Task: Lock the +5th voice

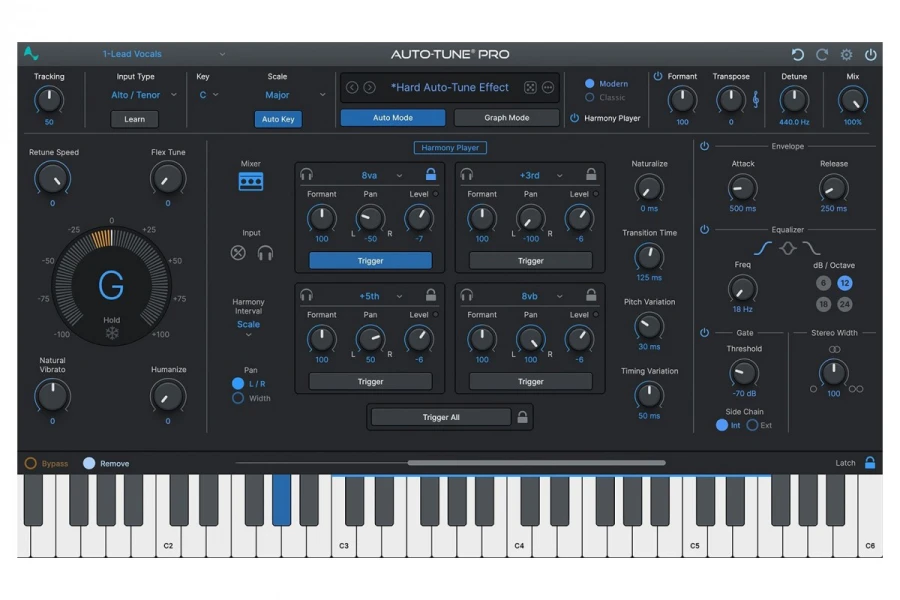Action: tap(430, 295)
